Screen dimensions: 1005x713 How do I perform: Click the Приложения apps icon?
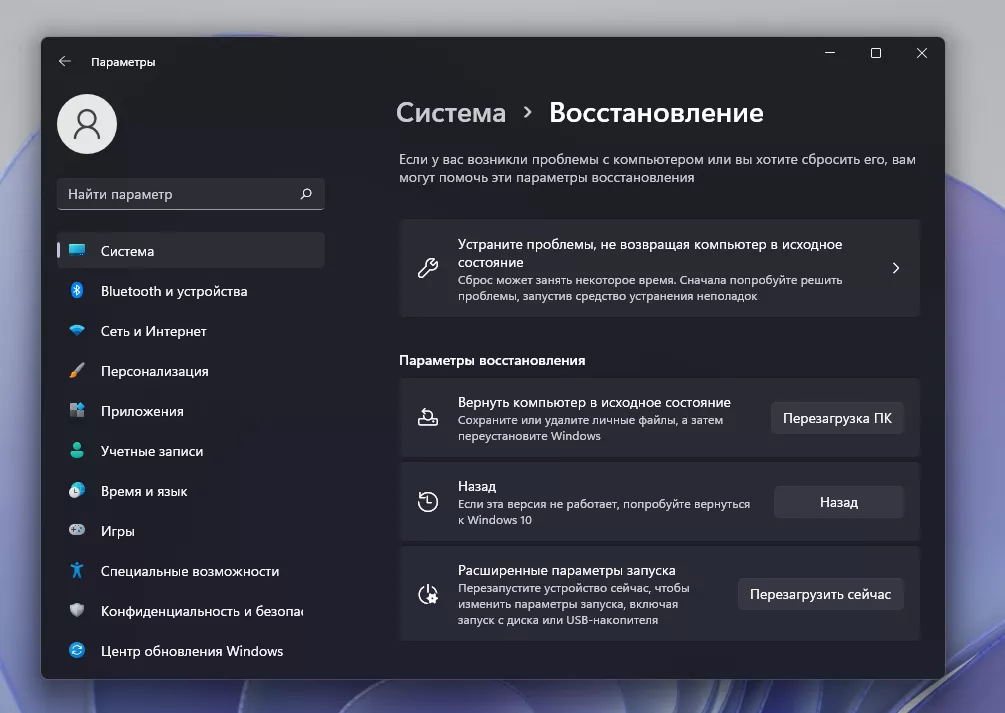77,410
